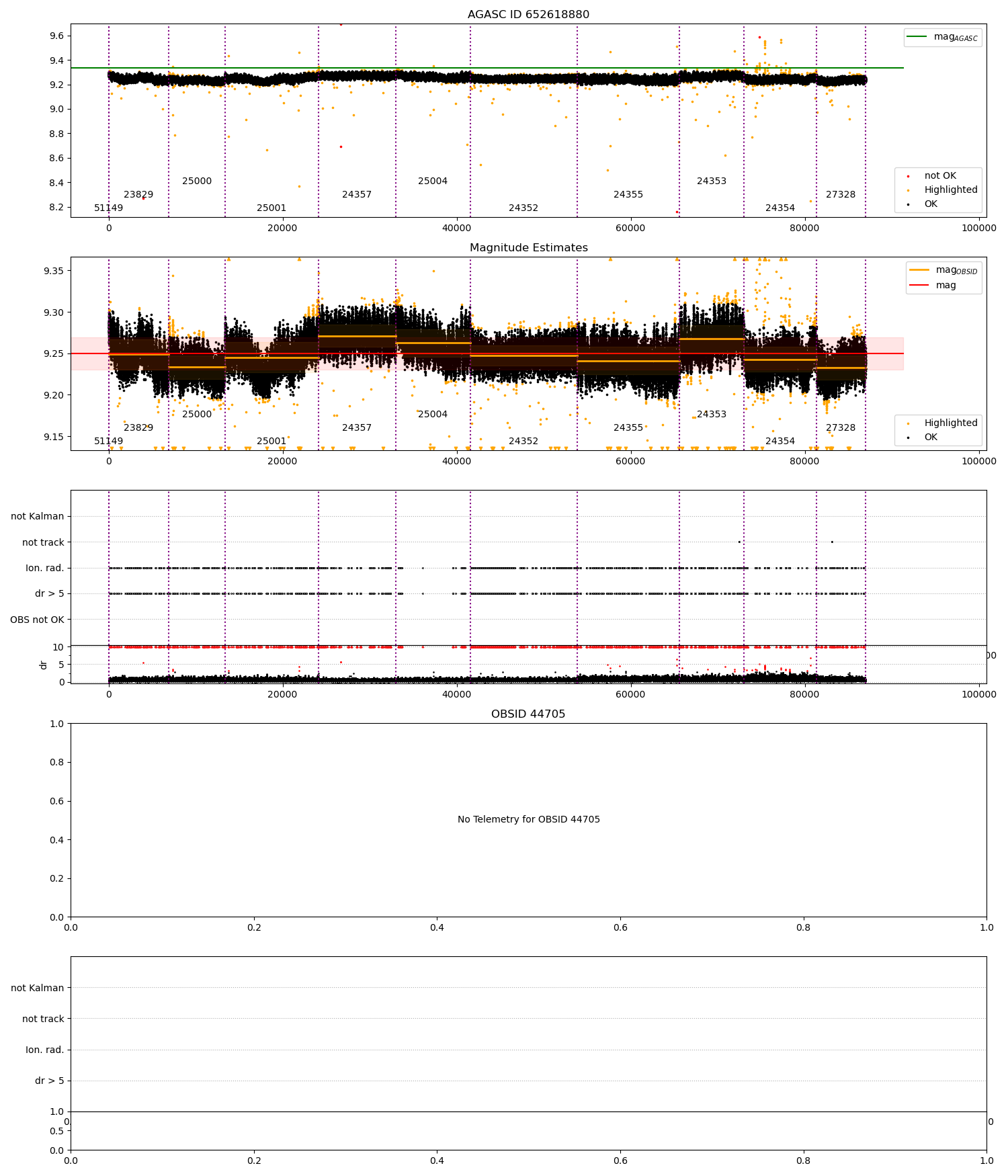
Task: Click the 'Magnitude Estimates' plot title
Action: 528,248
